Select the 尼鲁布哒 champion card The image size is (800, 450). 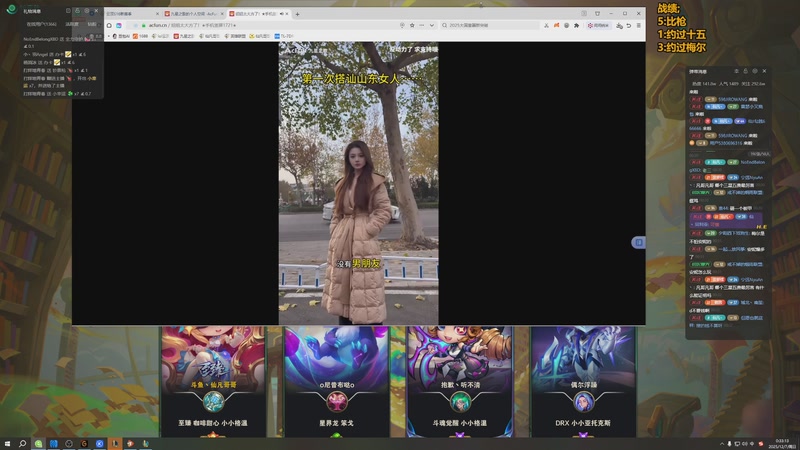tap(336, 382)
